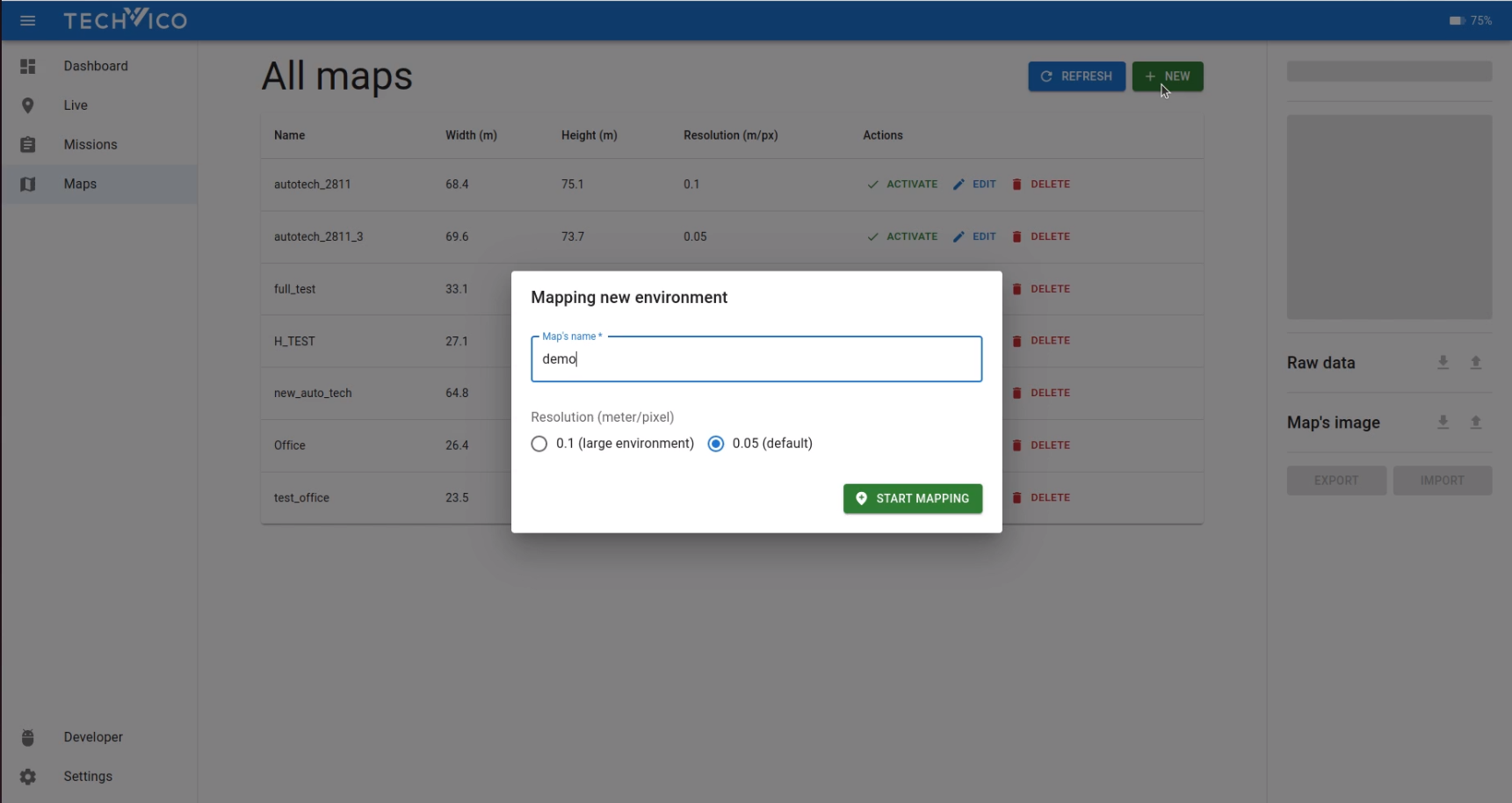Click the Dashboard grid icon
This screenshot has height=803, width=1512.
point(28,66)
